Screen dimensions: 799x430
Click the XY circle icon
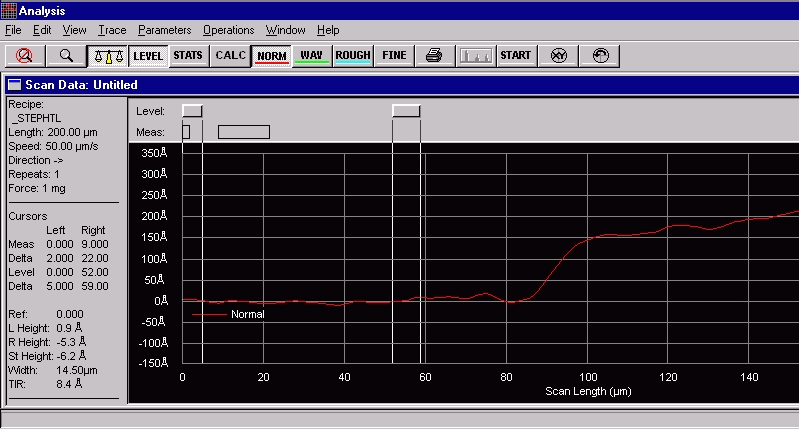tap(559, 55)
